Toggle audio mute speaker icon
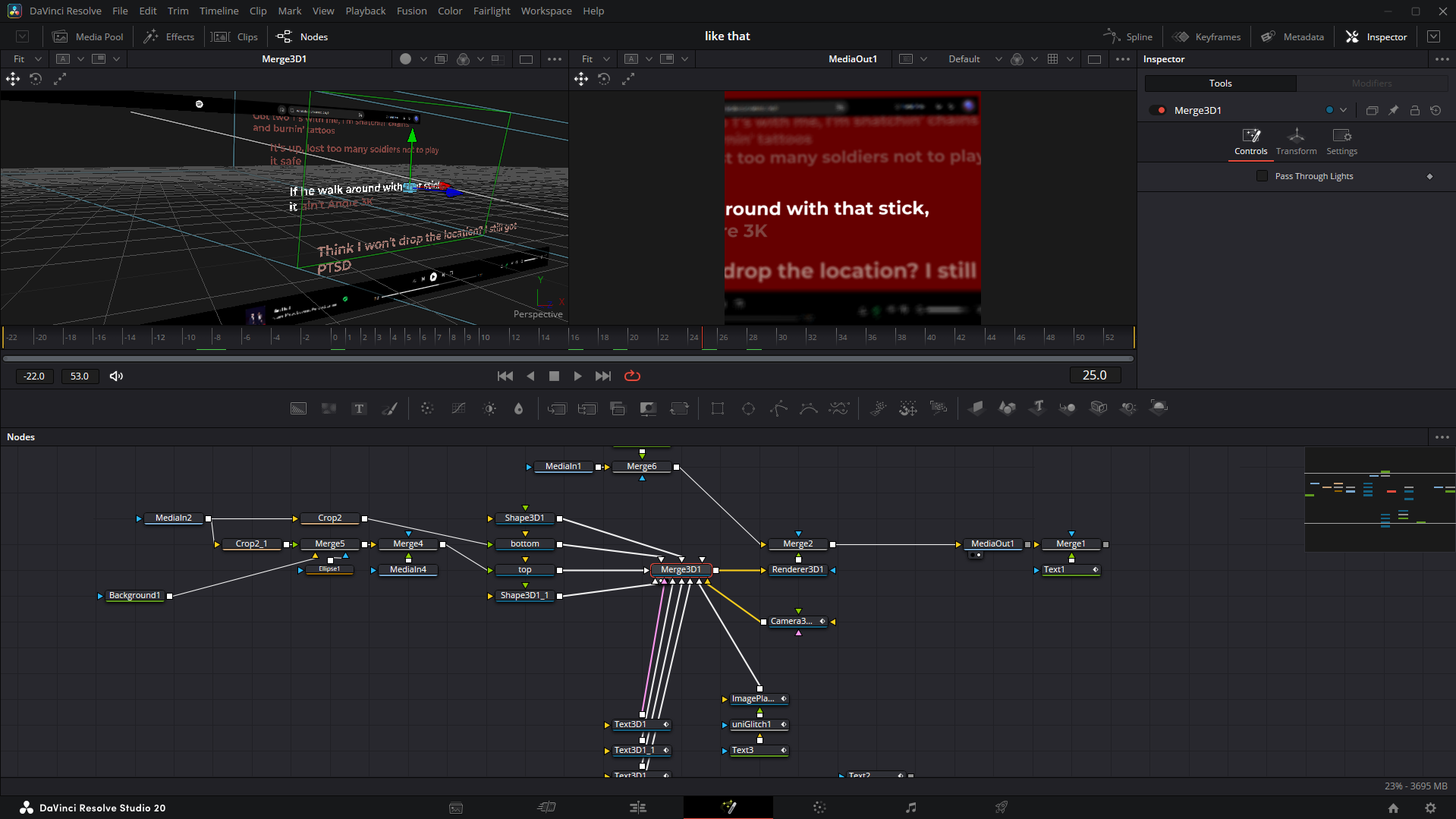The height and width of the screenshot is (819, 1456). click(116, 376)
